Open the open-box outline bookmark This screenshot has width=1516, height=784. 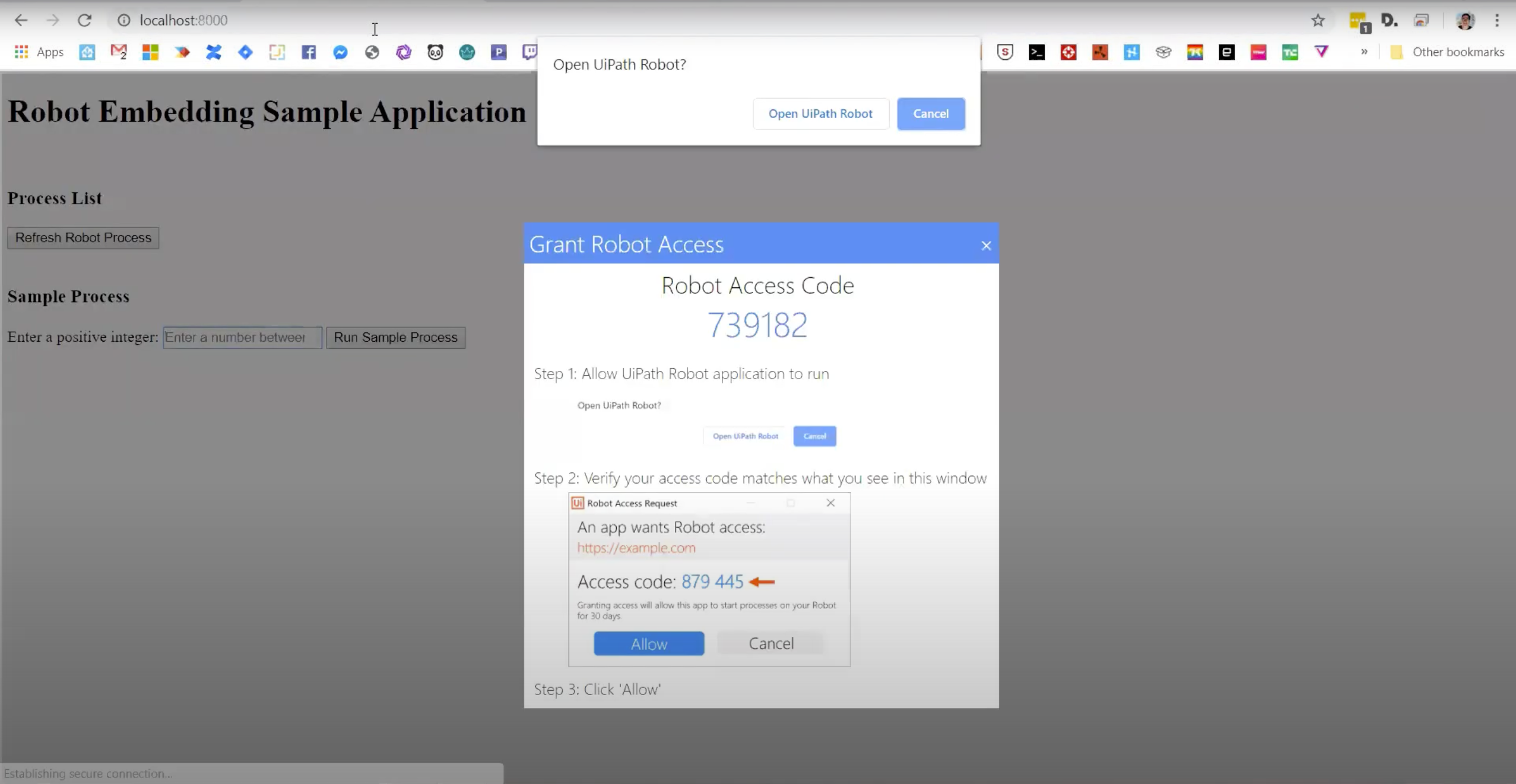click(x=1163, y=52)
